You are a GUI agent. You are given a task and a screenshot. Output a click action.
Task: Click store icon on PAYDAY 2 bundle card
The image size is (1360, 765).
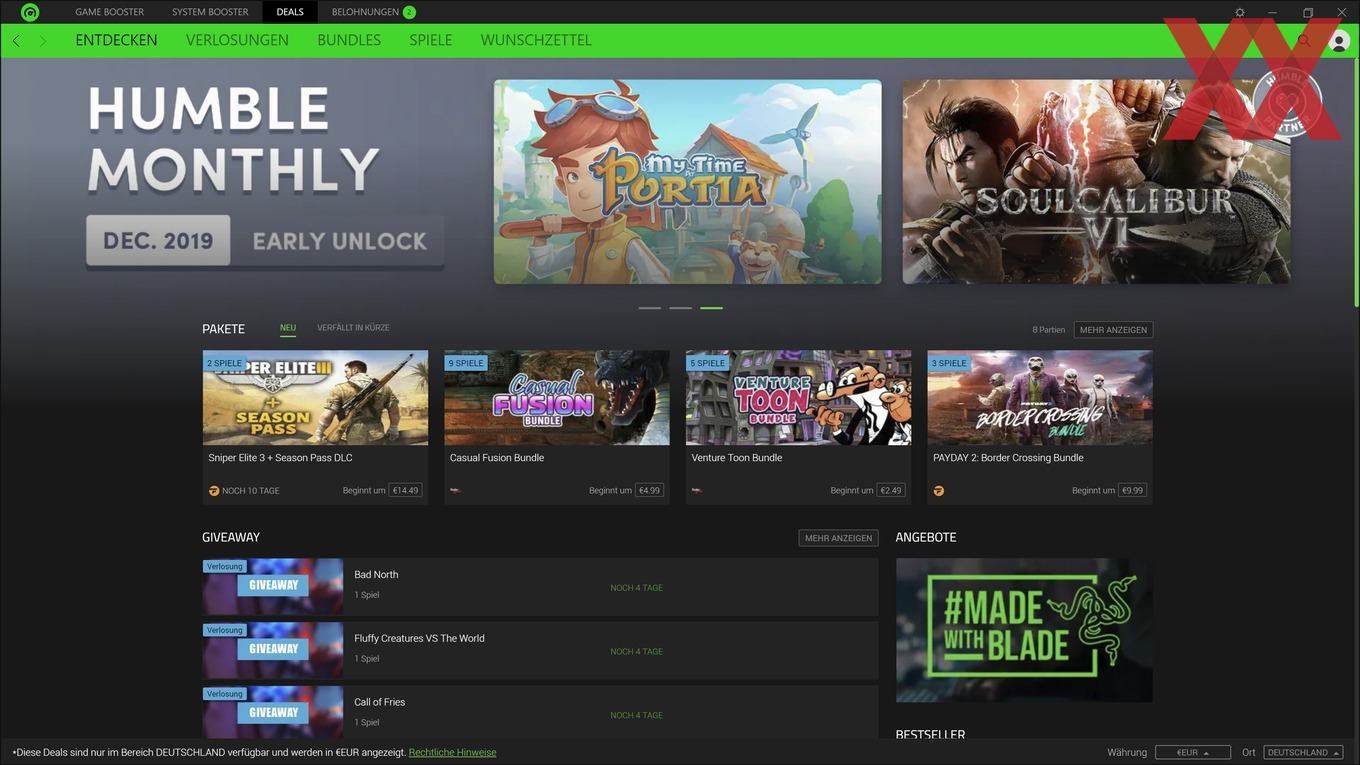coord(938,491)
